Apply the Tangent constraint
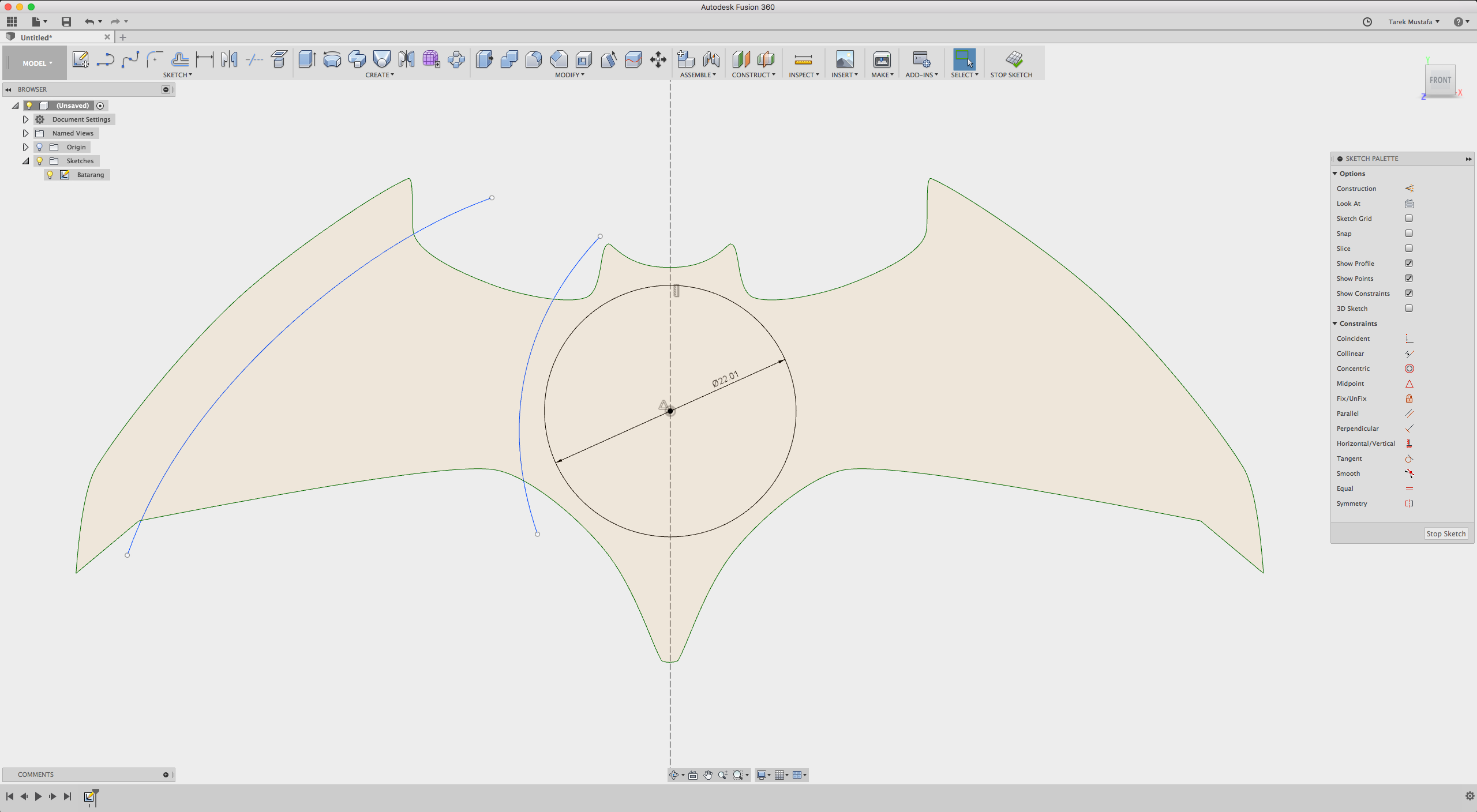Viewport: 1477px width, 812px height. (1409, 458)
